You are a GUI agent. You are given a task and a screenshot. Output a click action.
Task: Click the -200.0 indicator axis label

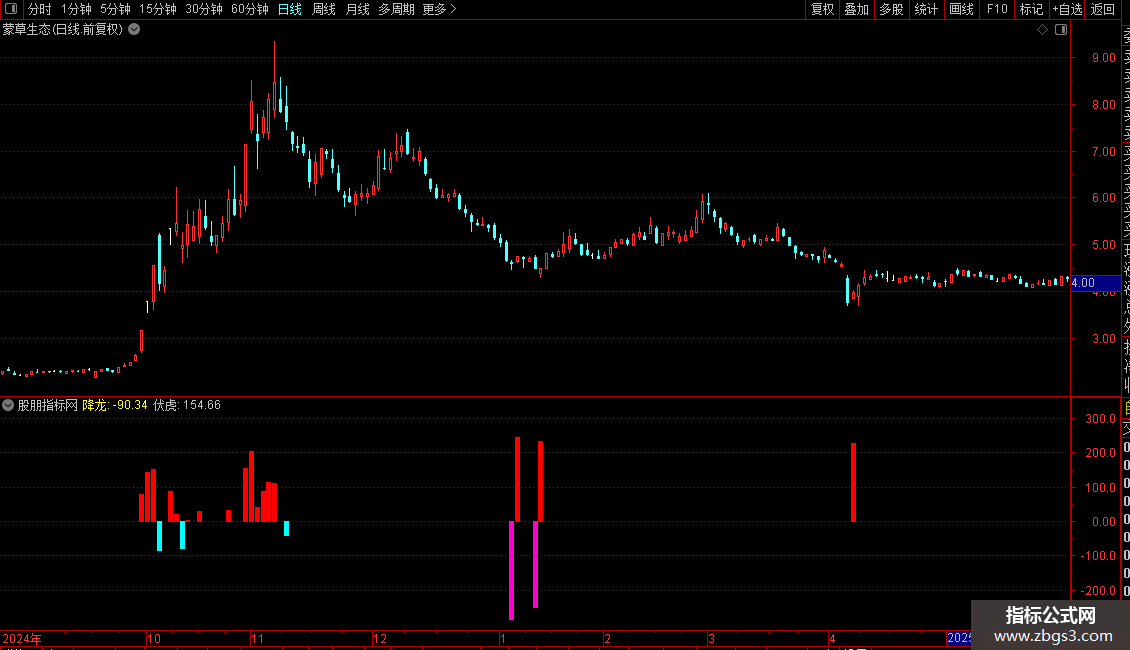(x=1098, y=590)
